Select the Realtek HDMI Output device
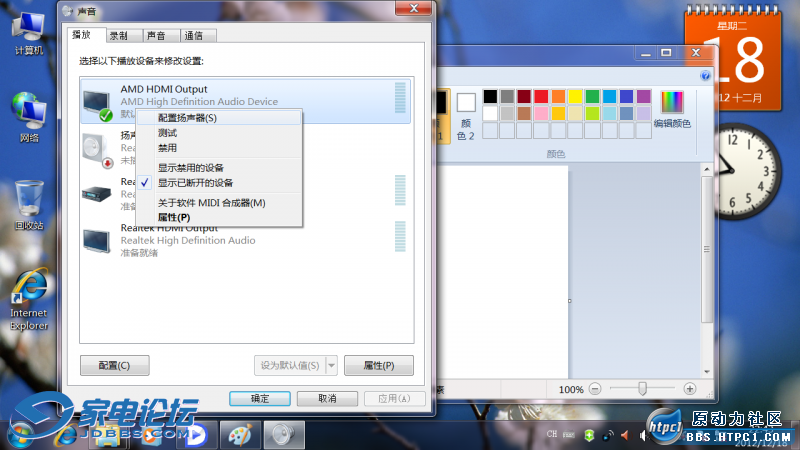This screenshot has width=800, height=450. 245,240
